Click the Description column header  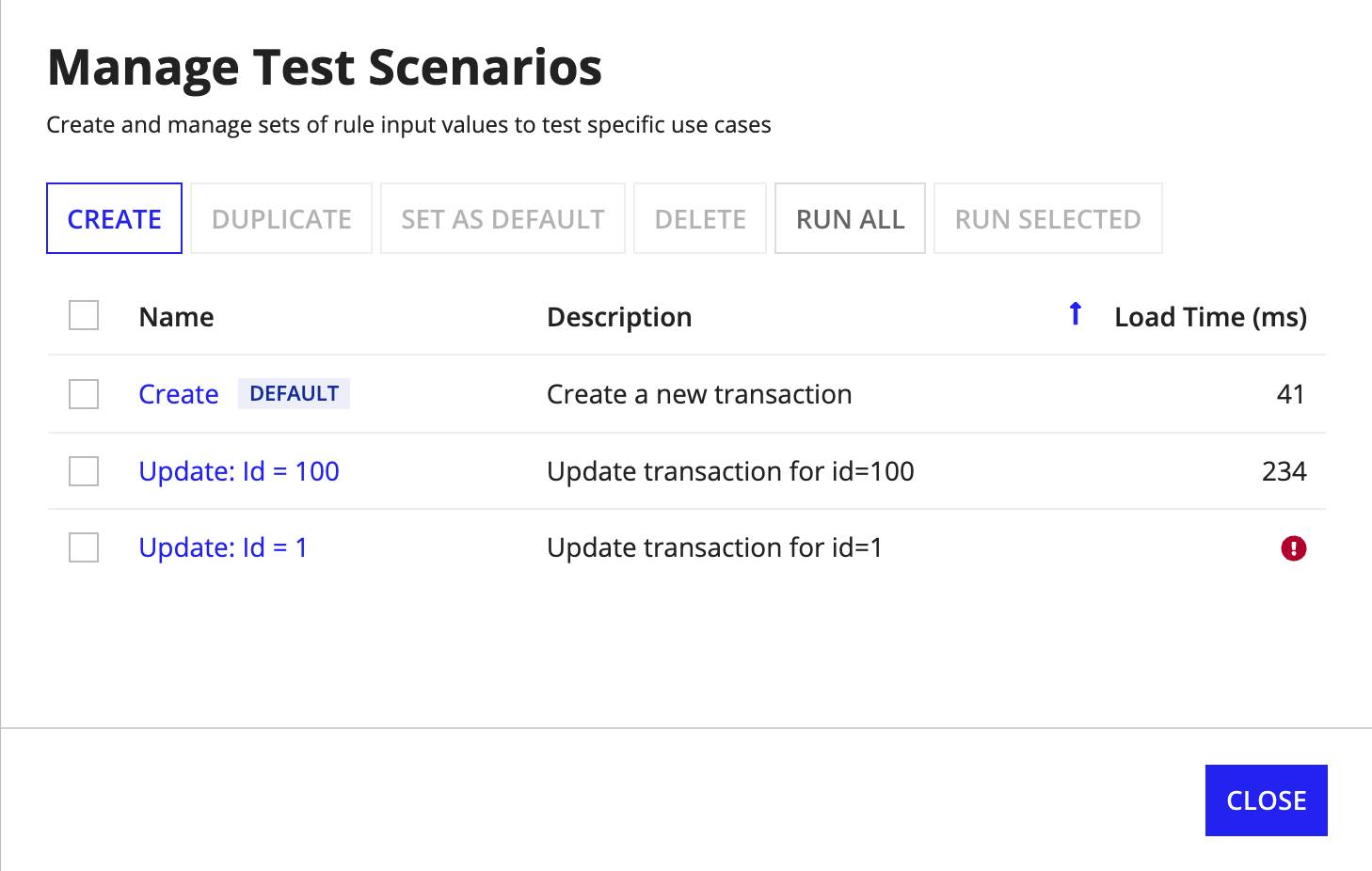point(619,317)
